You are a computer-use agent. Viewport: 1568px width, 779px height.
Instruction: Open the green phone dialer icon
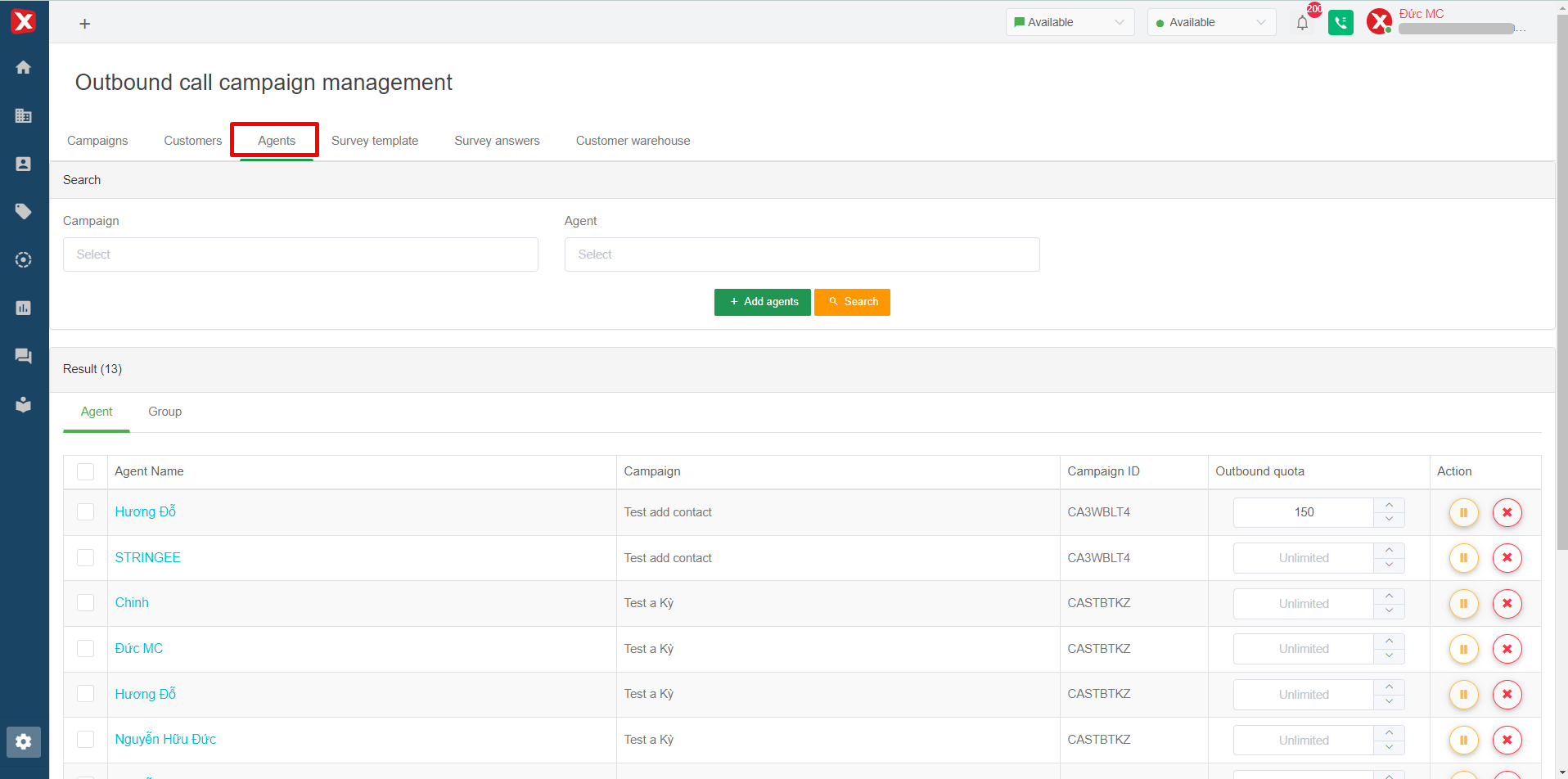(x=1340, y=23)
